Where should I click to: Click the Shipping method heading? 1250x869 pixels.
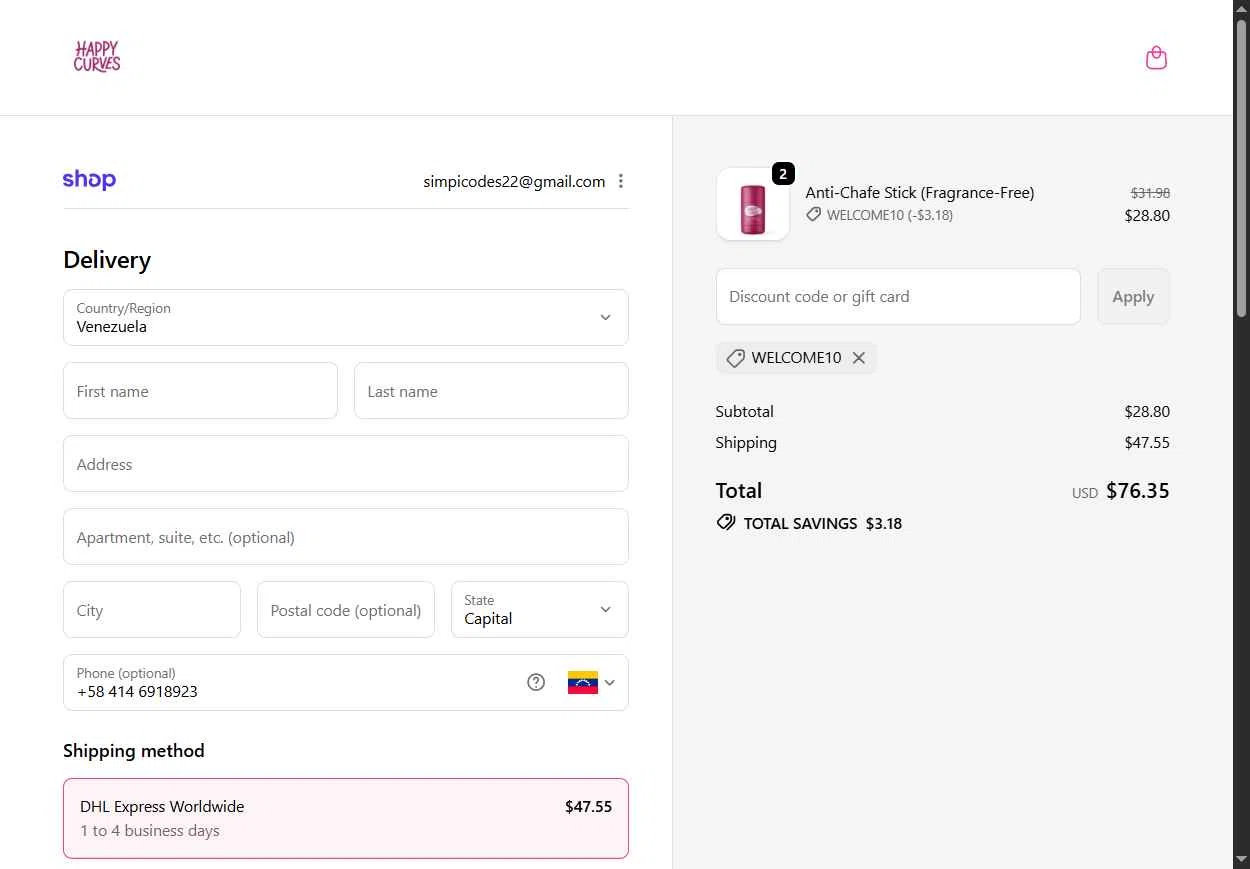point(134,751)
